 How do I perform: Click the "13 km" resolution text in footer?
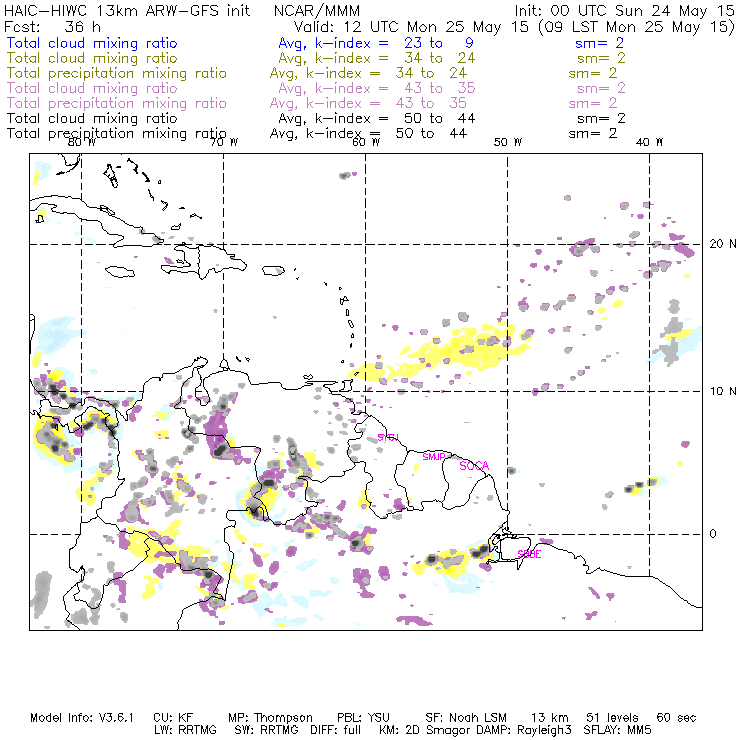[550, 718]
